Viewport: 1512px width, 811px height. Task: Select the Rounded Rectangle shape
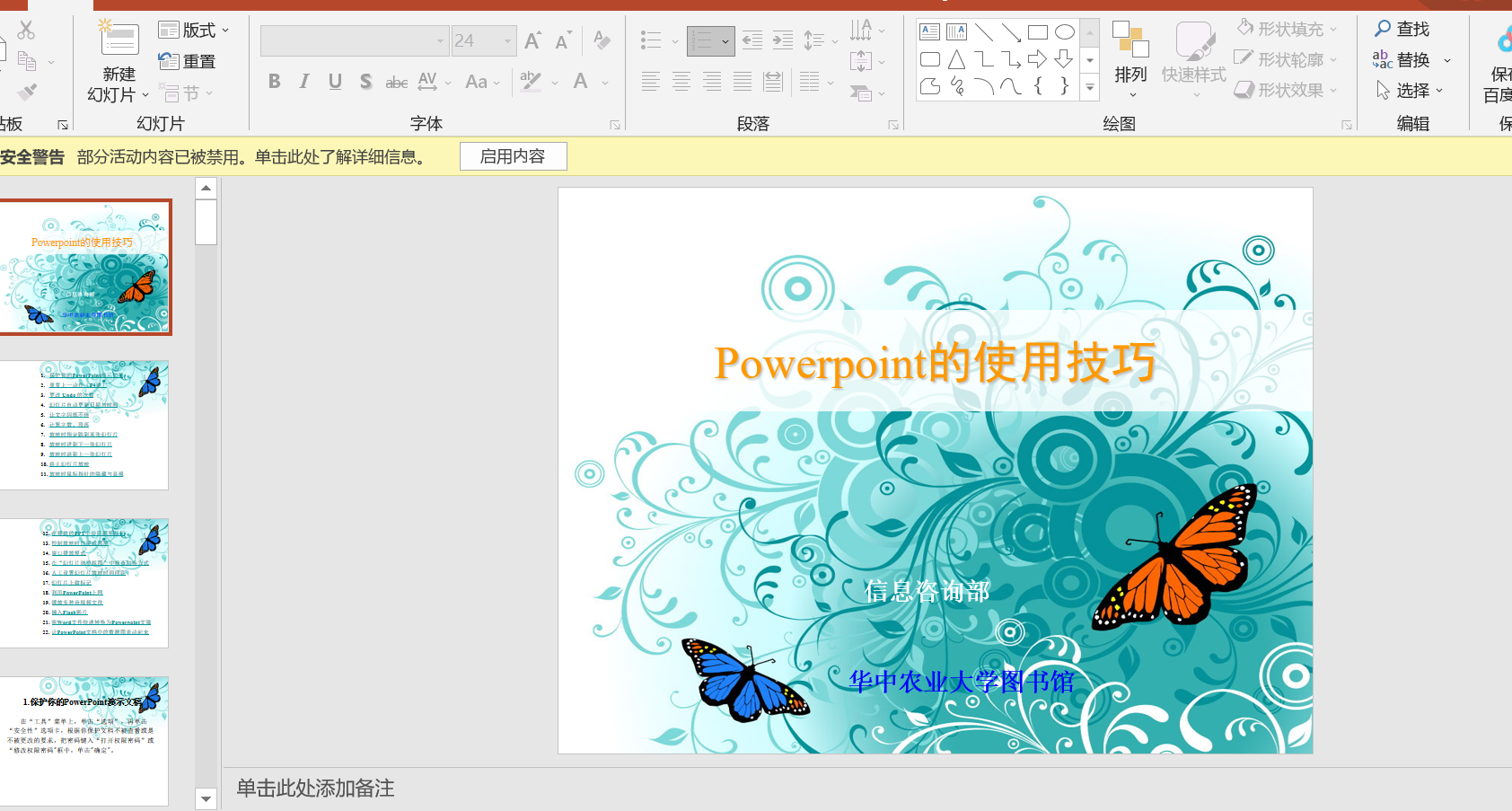930,59
